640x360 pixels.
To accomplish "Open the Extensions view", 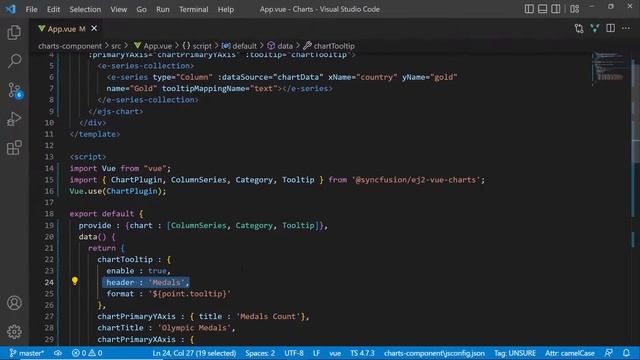I will (14, 148).
